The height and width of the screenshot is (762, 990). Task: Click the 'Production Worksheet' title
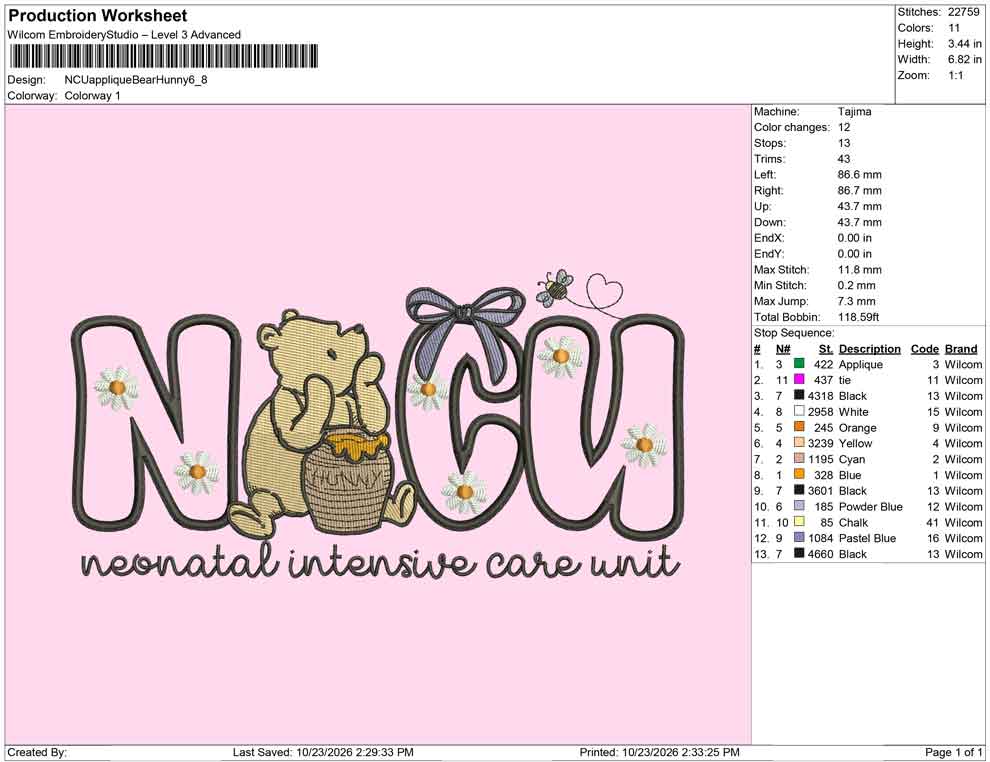tap(98, 16)
